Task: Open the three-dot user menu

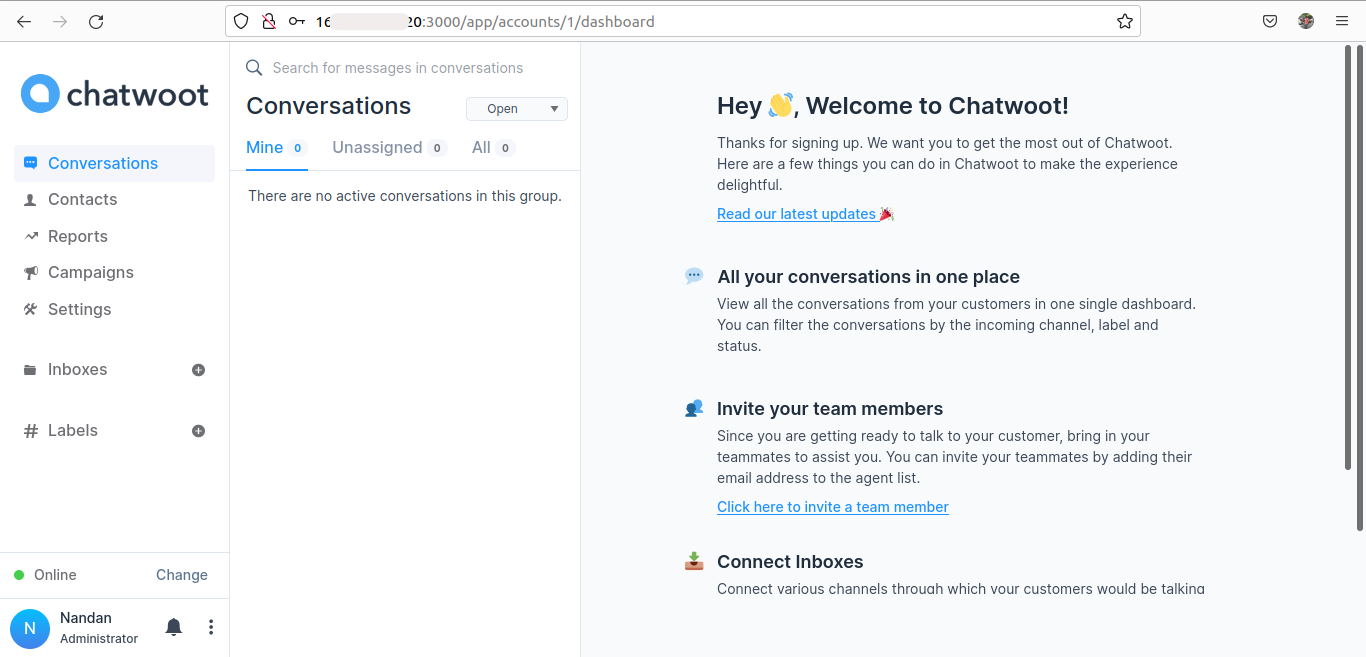Action: coord(210,627)
